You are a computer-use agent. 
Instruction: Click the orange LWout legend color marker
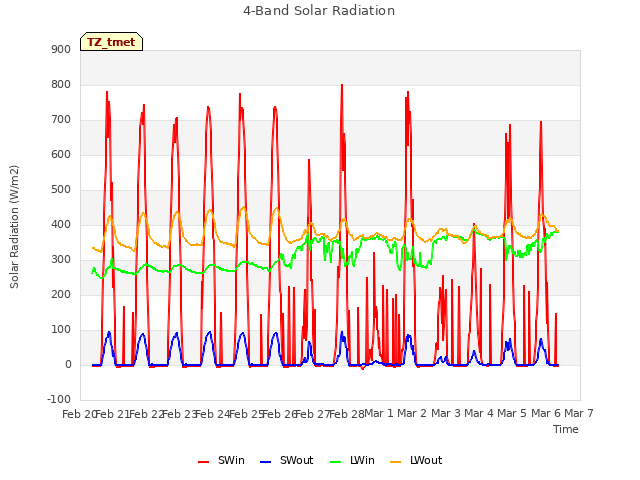click(396, 462)
